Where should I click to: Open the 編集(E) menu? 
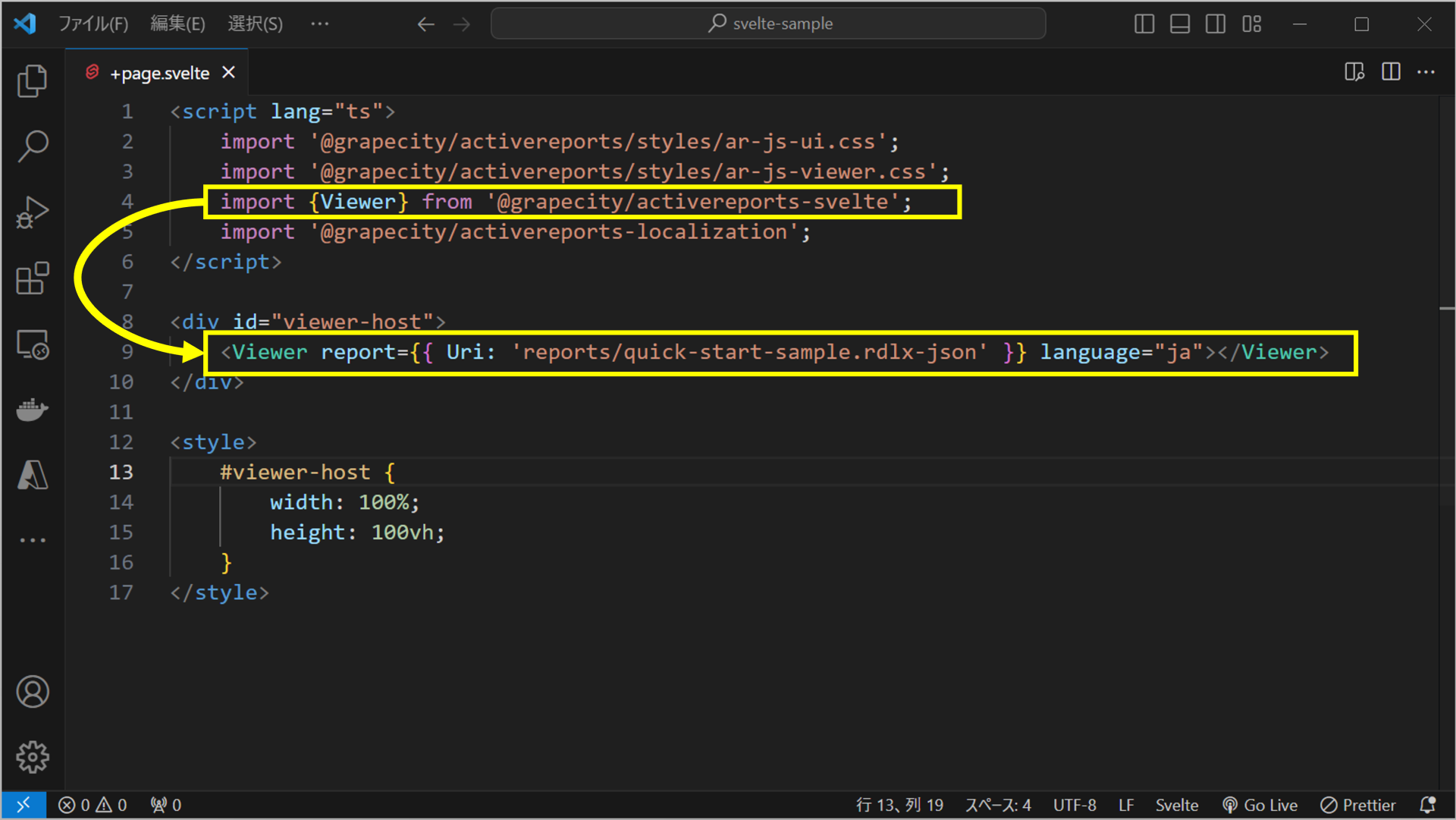[177, 24]
